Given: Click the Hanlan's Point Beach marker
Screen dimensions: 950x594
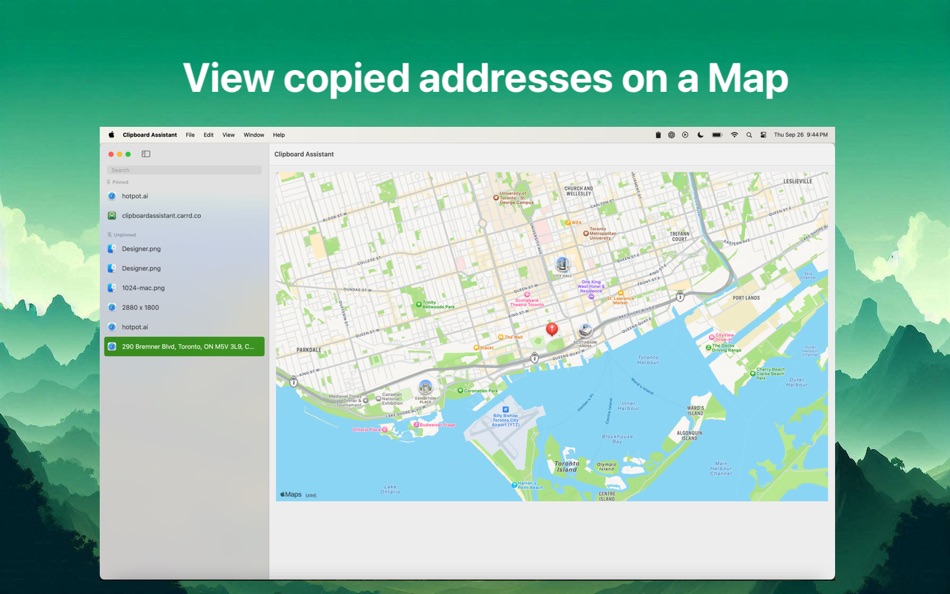Looking at the screenshot, I should pos(514,485).
